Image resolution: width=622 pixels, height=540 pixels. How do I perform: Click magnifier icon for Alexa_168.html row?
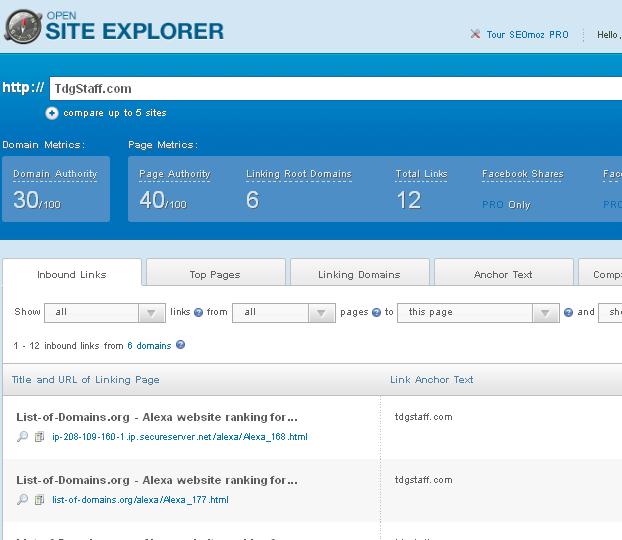[23, 436]
